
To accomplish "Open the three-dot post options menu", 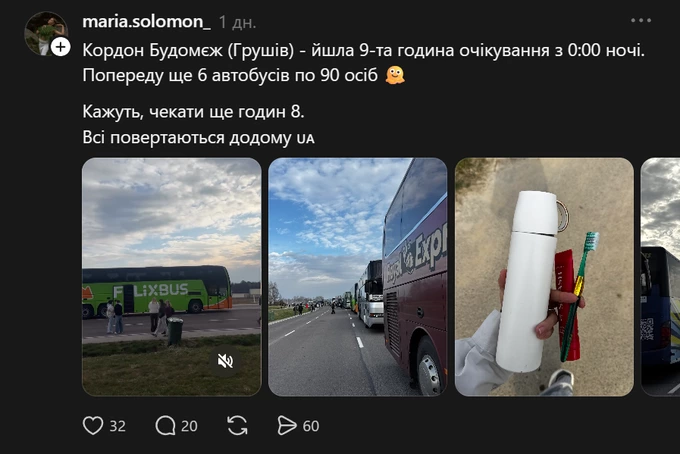I will click(x=641, y=20).
